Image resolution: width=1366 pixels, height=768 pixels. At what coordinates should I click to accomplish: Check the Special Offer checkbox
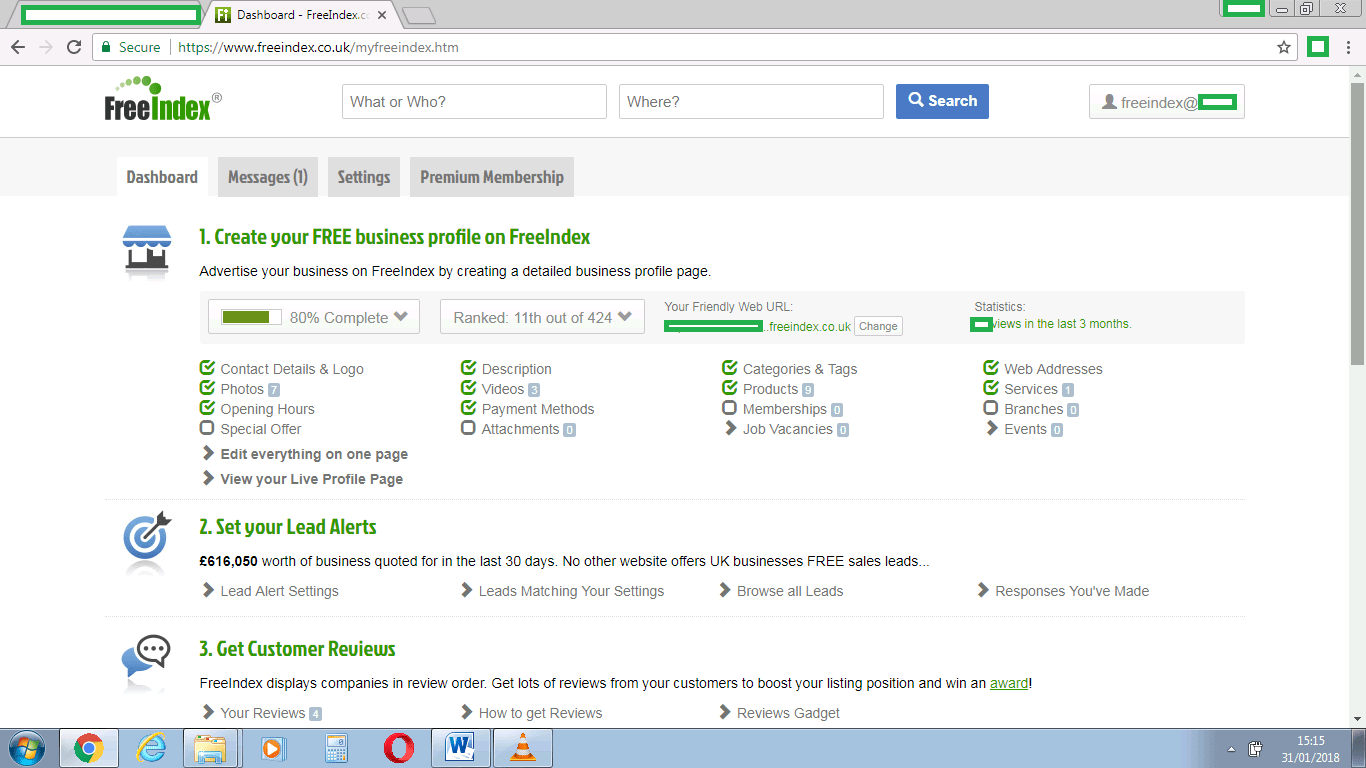[206, 428]
